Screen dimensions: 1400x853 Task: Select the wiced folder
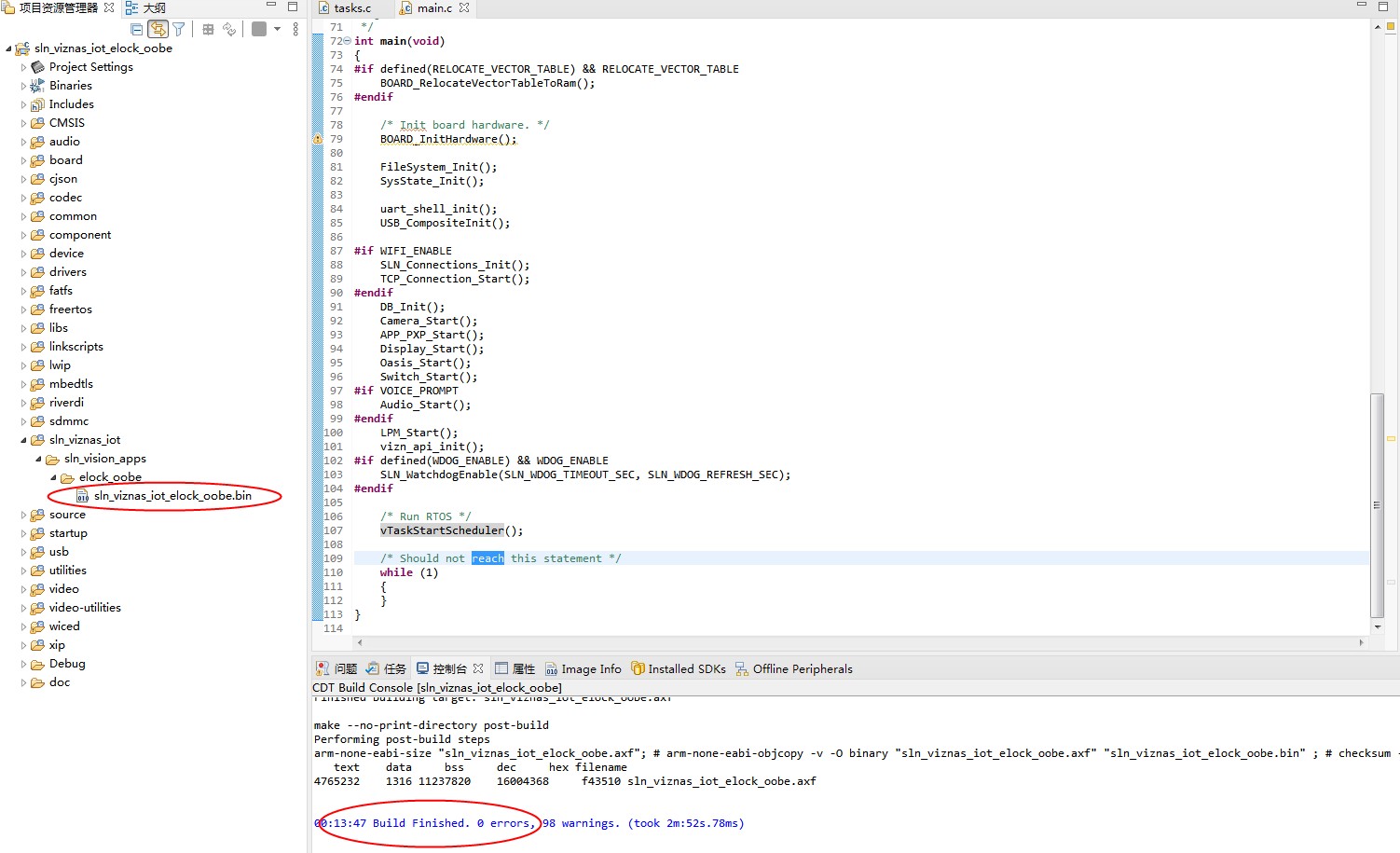coord(64,626)
